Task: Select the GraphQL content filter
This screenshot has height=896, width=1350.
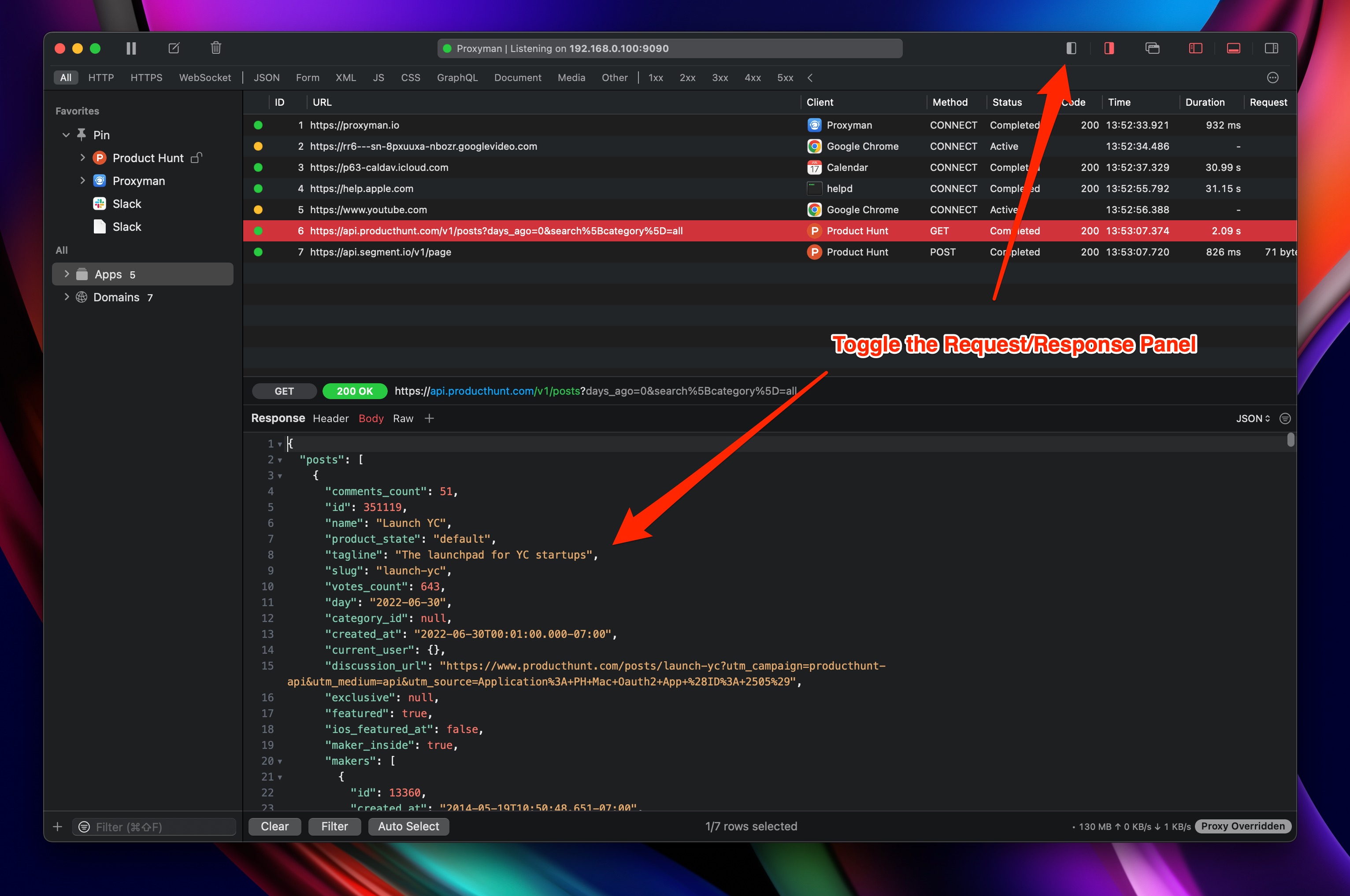Action: coord(456,77)
